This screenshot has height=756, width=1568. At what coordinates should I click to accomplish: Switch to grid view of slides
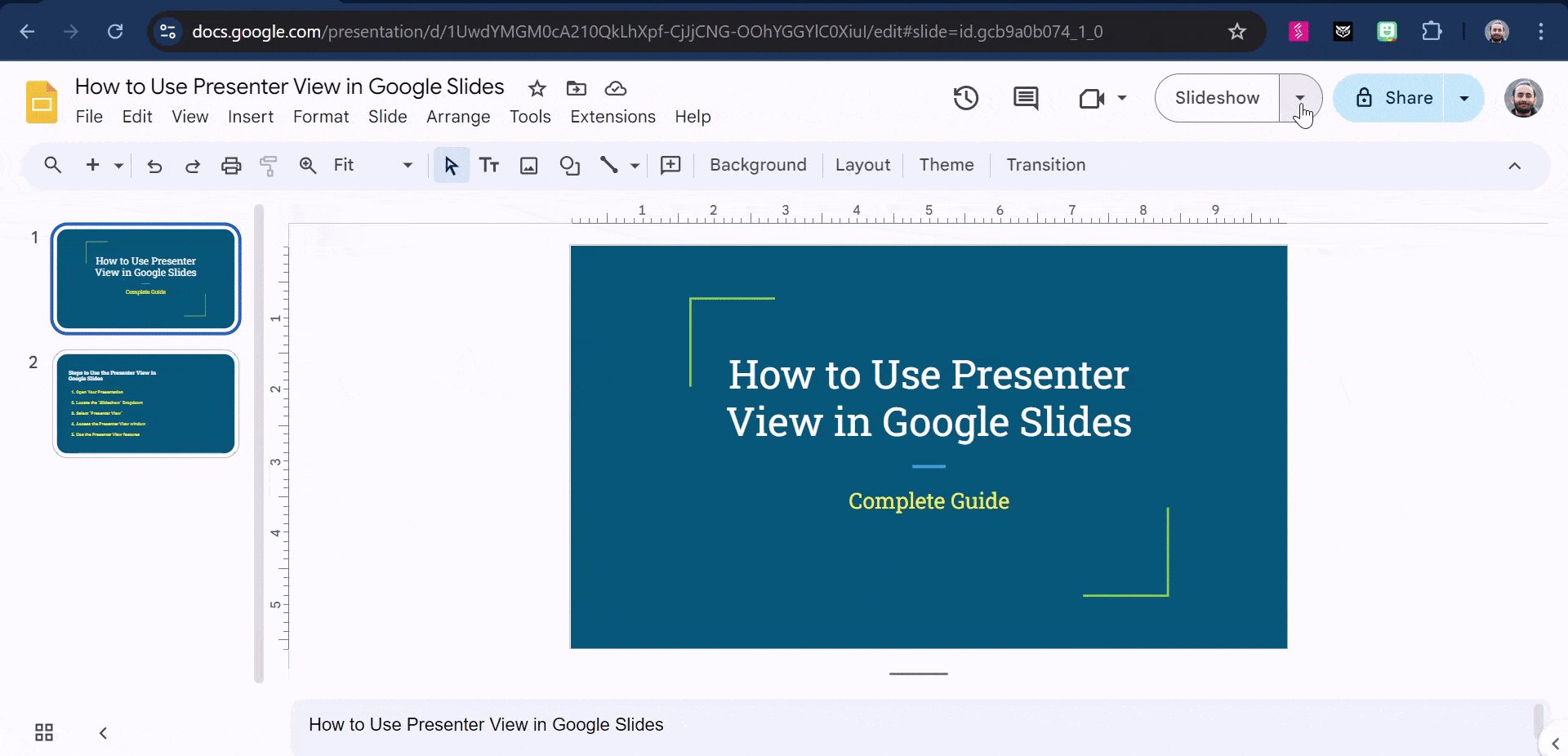(x=43, y=732)
